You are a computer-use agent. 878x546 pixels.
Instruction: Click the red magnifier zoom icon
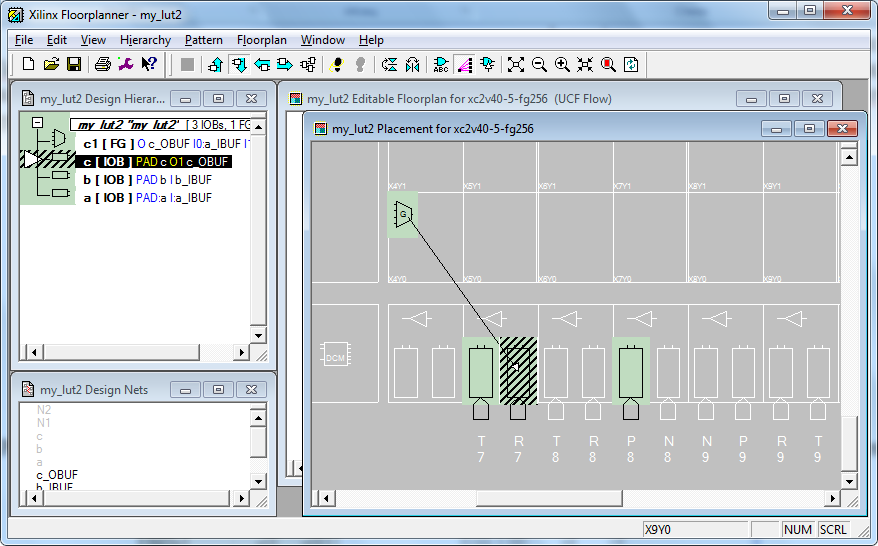(608, 65)
